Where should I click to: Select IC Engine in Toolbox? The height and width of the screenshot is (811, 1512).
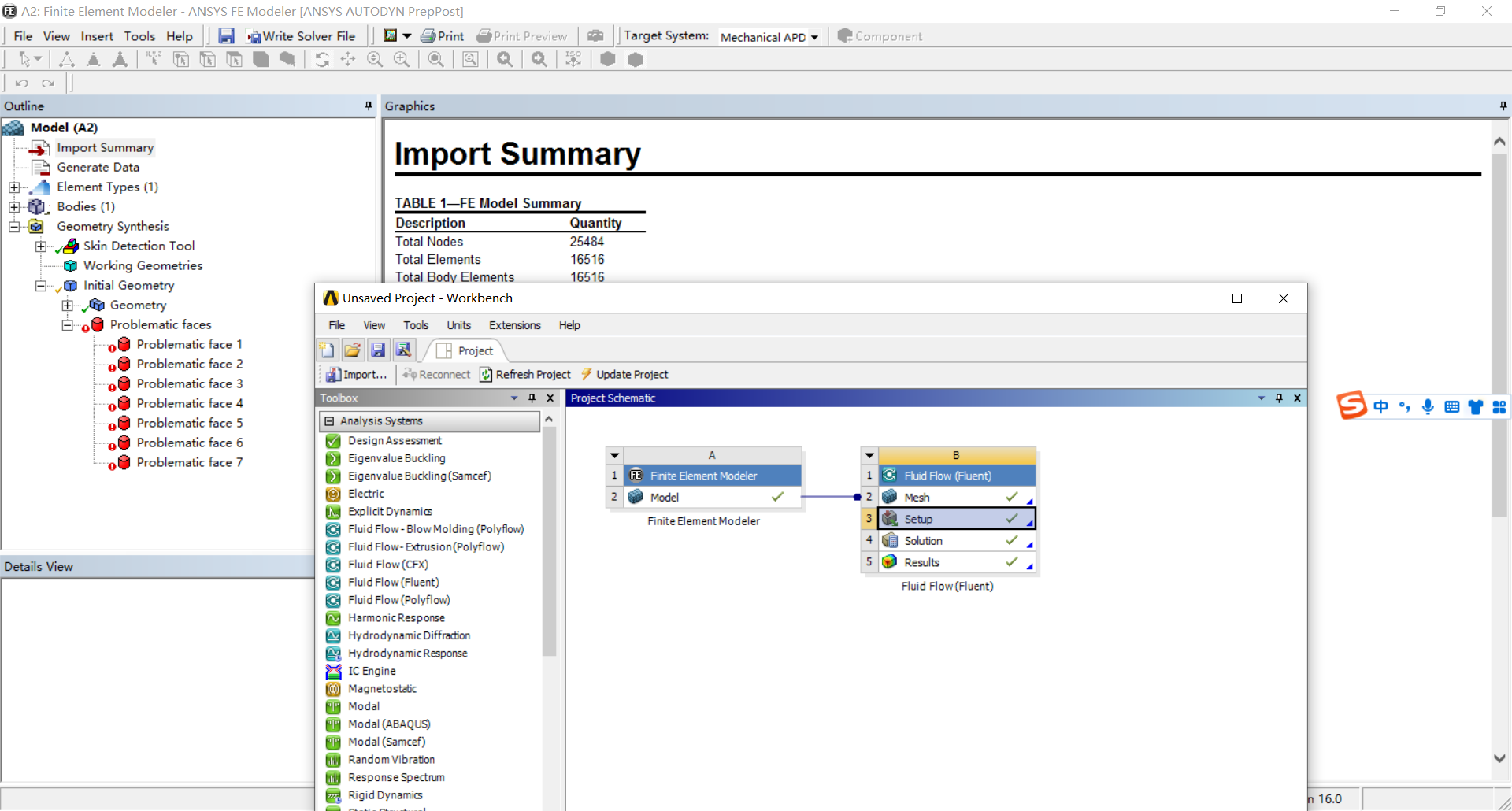372,671
